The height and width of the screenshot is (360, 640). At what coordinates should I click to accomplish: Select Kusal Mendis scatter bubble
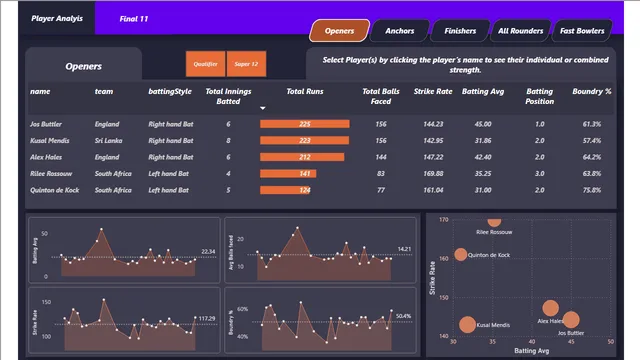(467, 325)
